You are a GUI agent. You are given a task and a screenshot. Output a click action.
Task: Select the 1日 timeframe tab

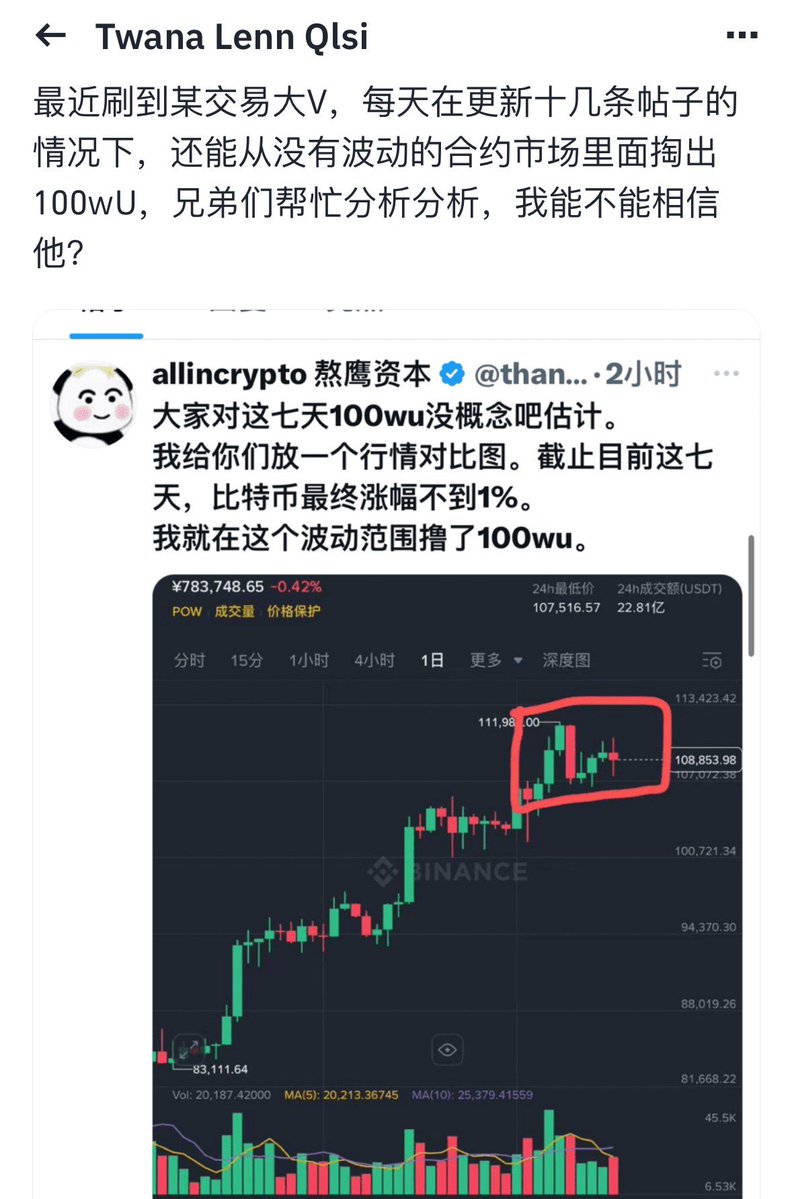[432, 660]
